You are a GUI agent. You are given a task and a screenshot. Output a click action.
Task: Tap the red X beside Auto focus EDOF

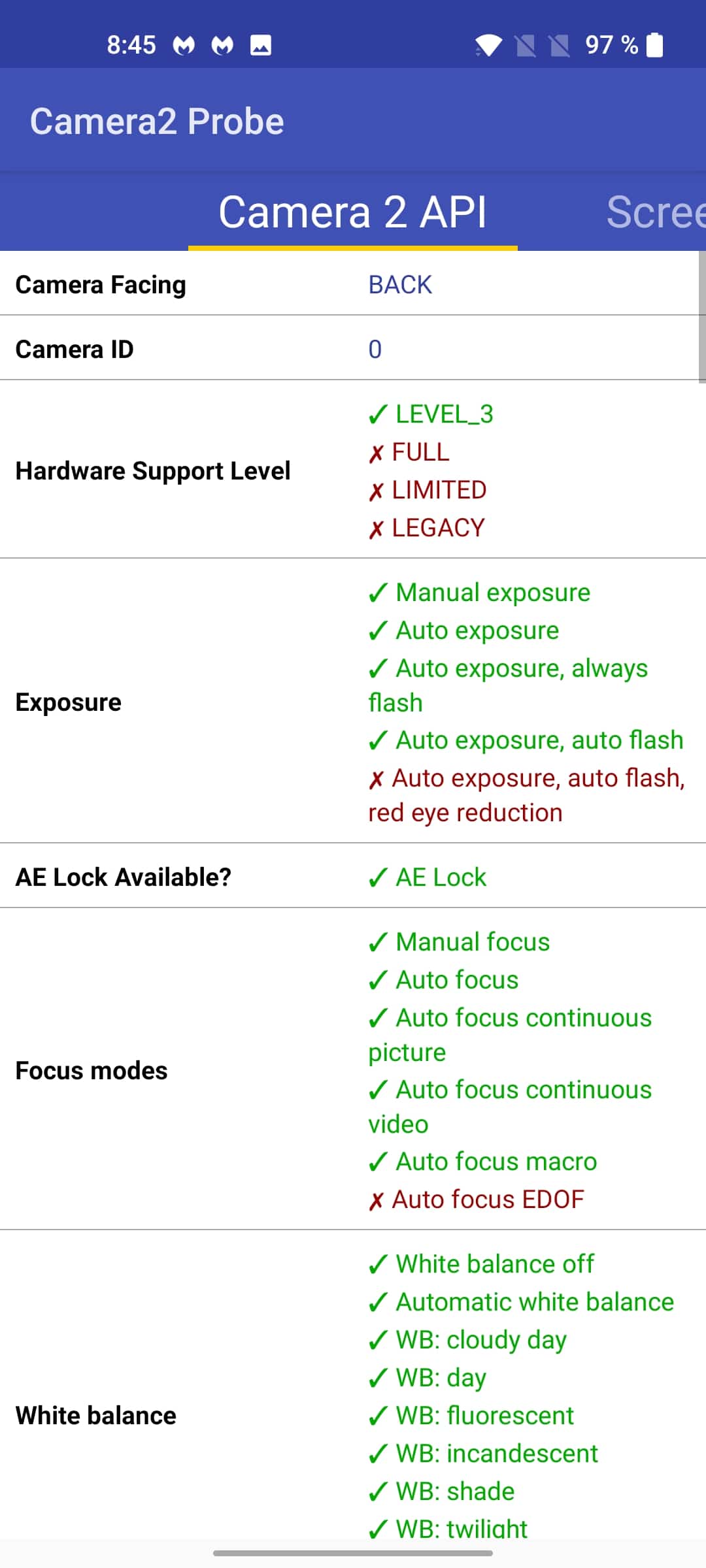click(x=376, y=1200)
